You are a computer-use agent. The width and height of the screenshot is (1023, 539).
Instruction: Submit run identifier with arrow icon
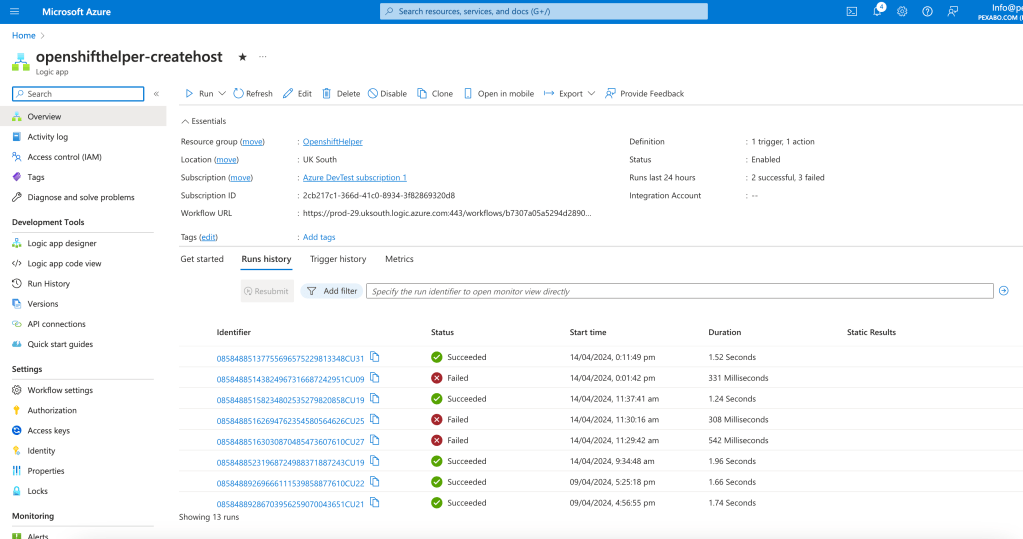[1004, 291]
